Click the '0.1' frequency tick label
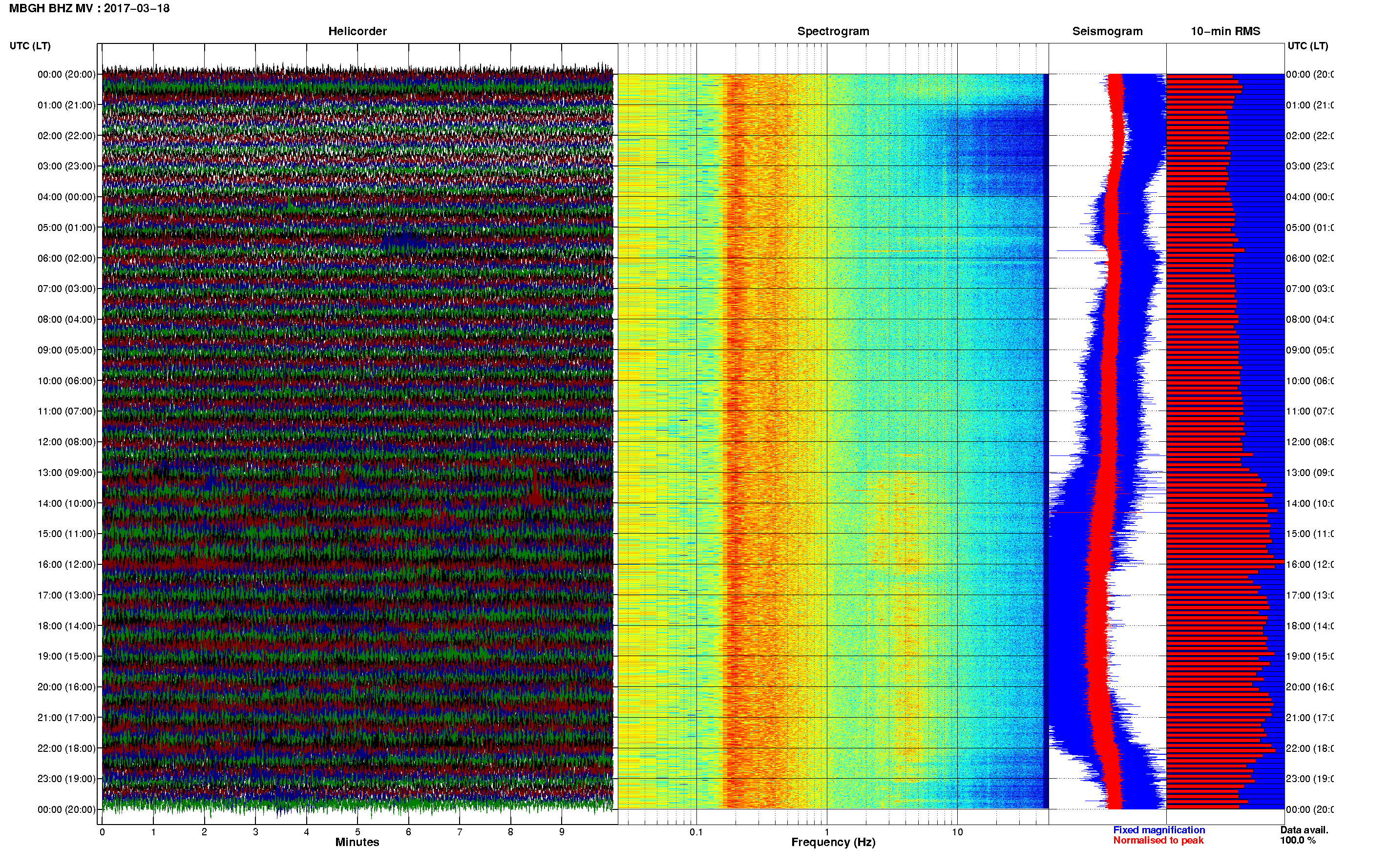The width and height of the screenshot is (1389, 868). click(696, 832)
